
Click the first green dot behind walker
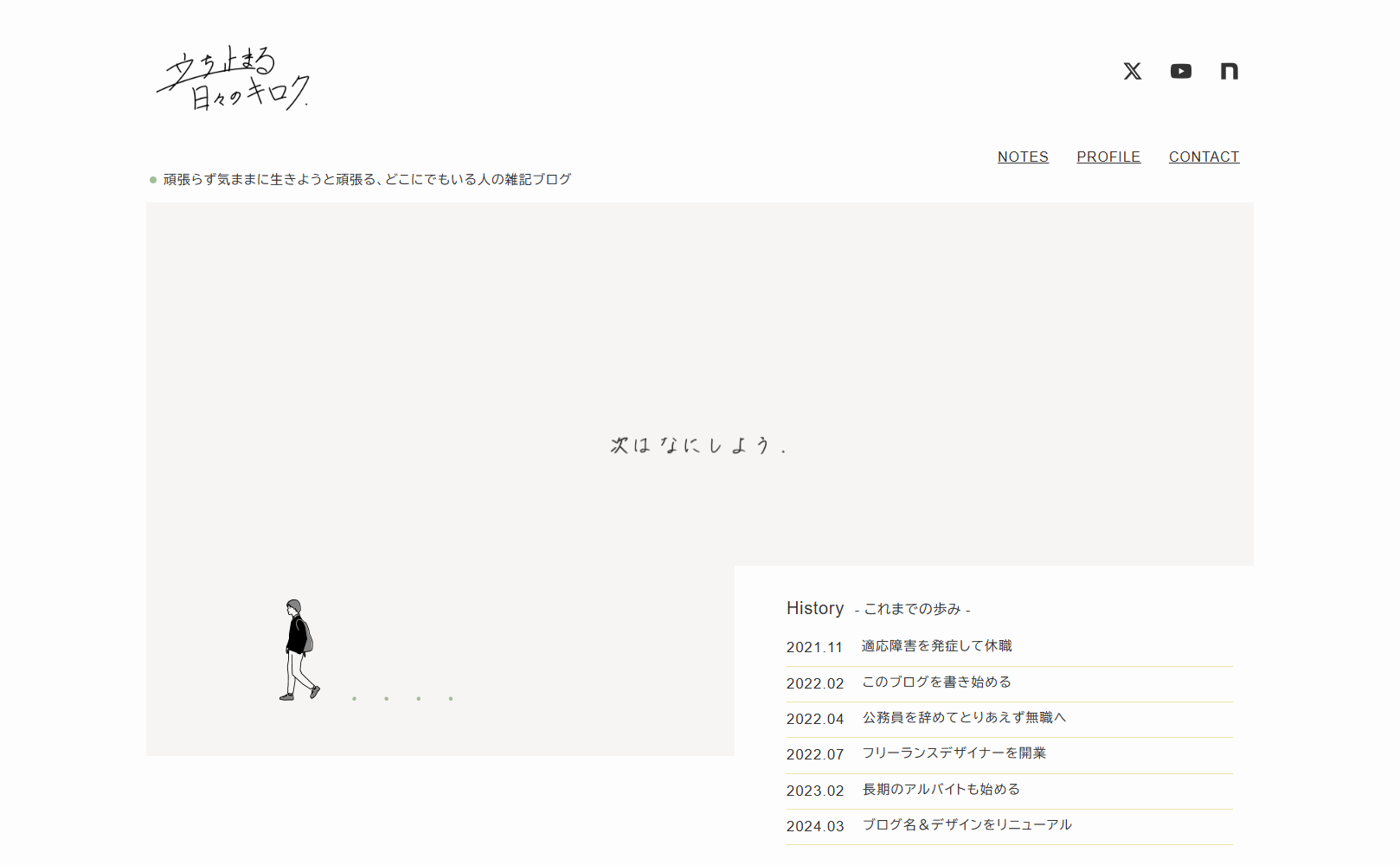(x=354, y=698)
